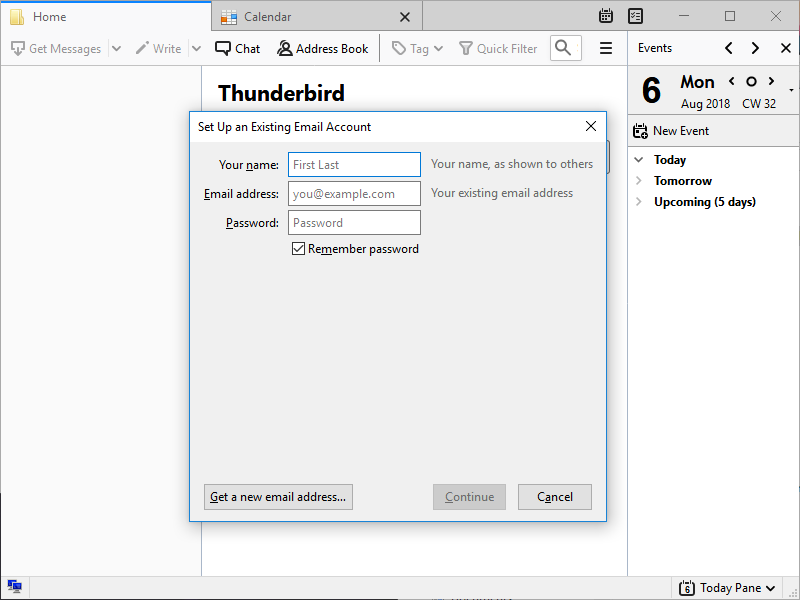
Task: Open the Address Book
Action: coord(322,47)
